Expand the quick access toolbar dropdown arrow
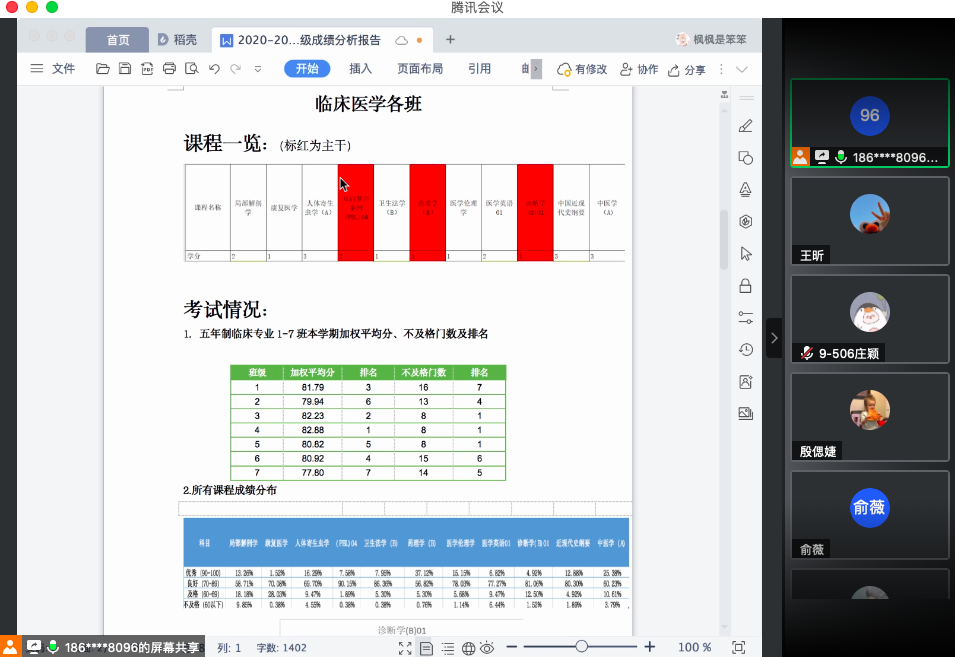 click(258, 69)
